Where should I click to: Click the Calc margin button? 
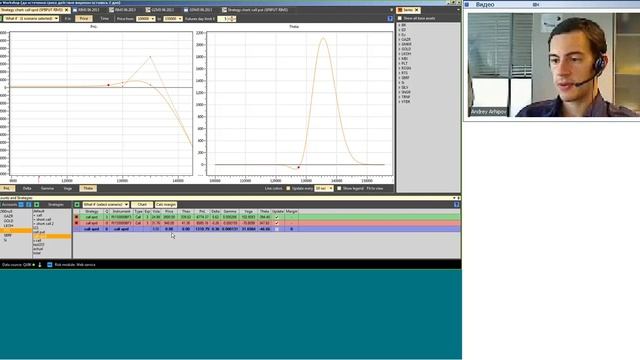[166, 204]
